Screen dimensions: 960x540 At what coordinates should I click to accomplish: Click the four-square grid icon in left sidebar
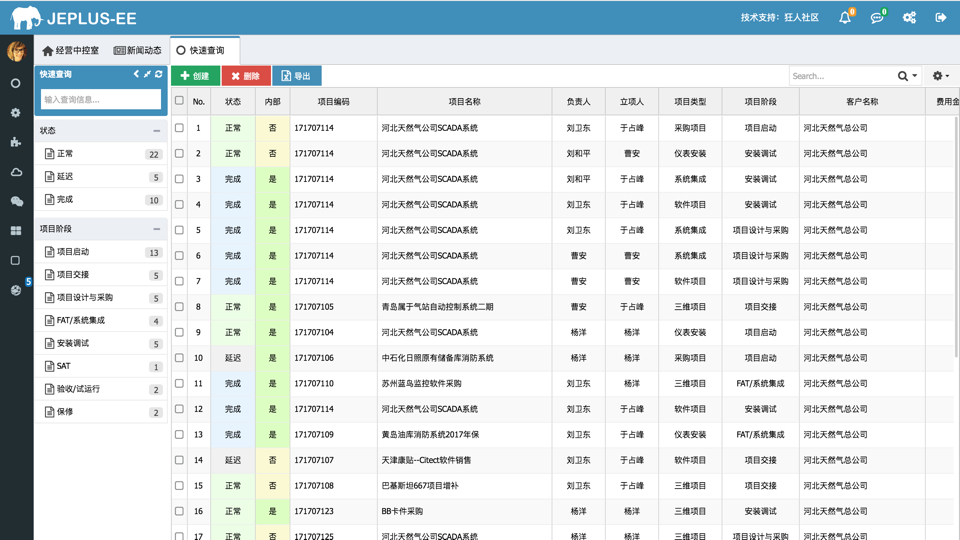coord(16,231)
